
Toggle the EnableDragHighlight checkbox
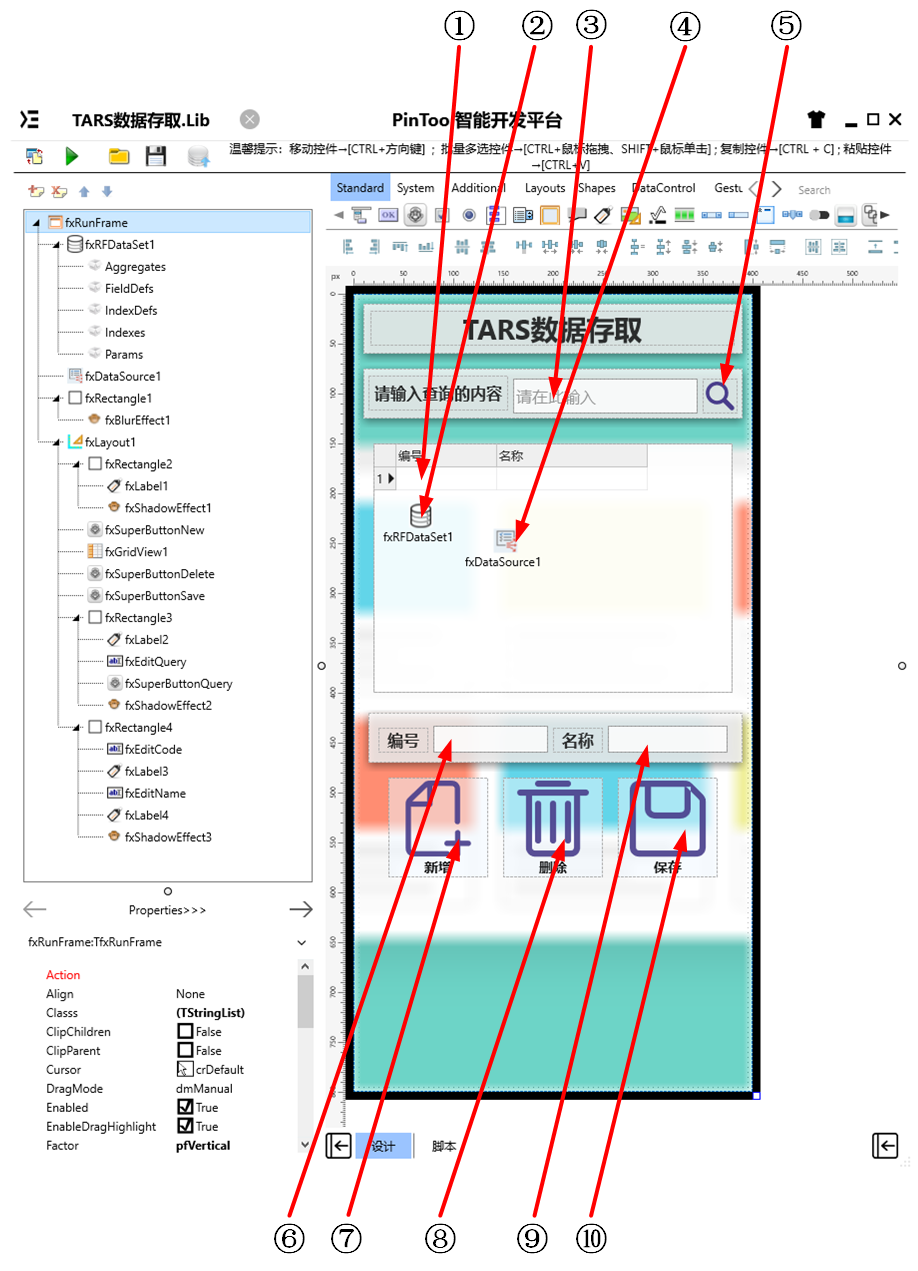coord(185,1126)
